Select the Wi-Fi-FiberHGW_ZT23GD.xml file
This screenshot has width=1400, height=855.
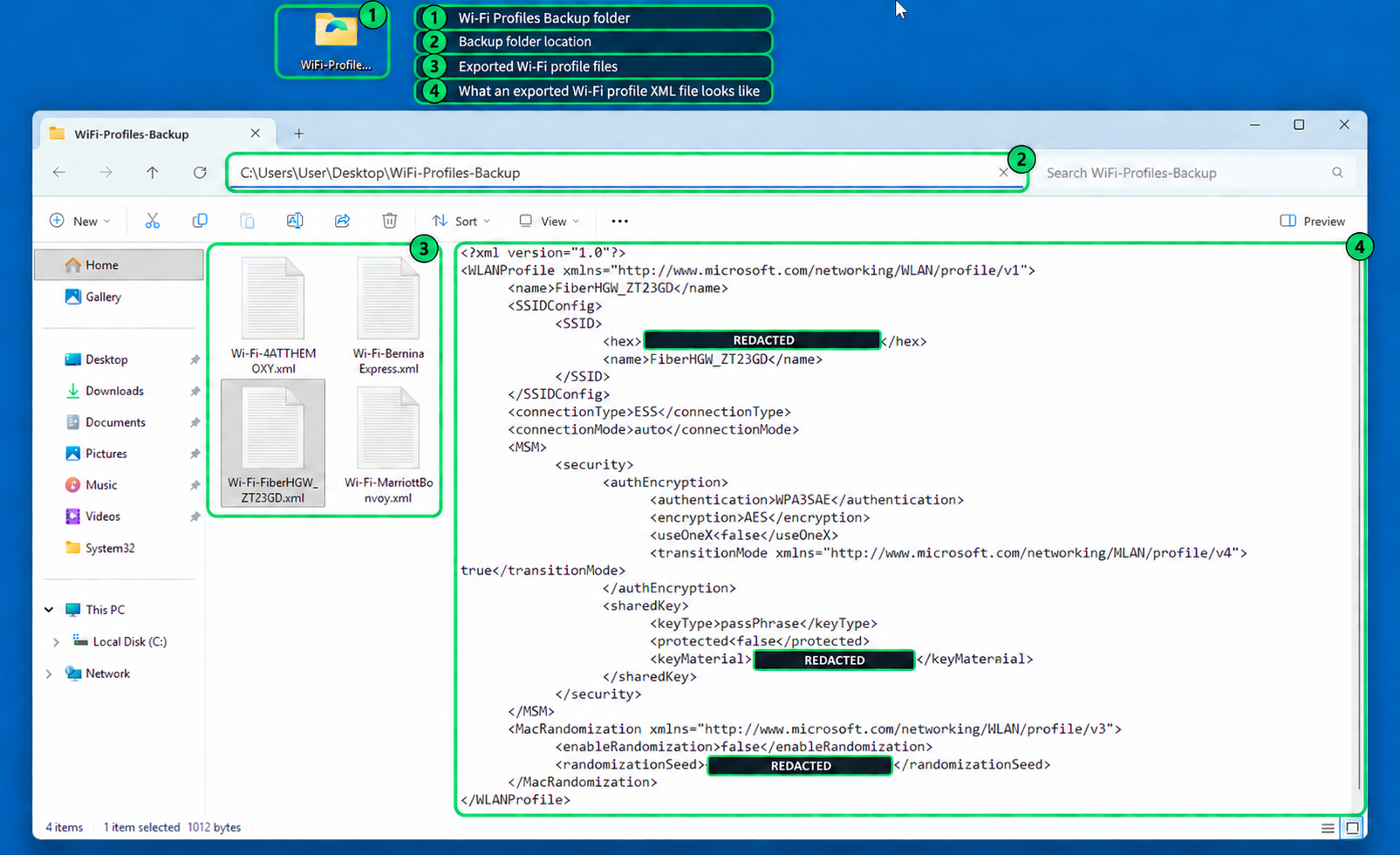tap(273, 443)
